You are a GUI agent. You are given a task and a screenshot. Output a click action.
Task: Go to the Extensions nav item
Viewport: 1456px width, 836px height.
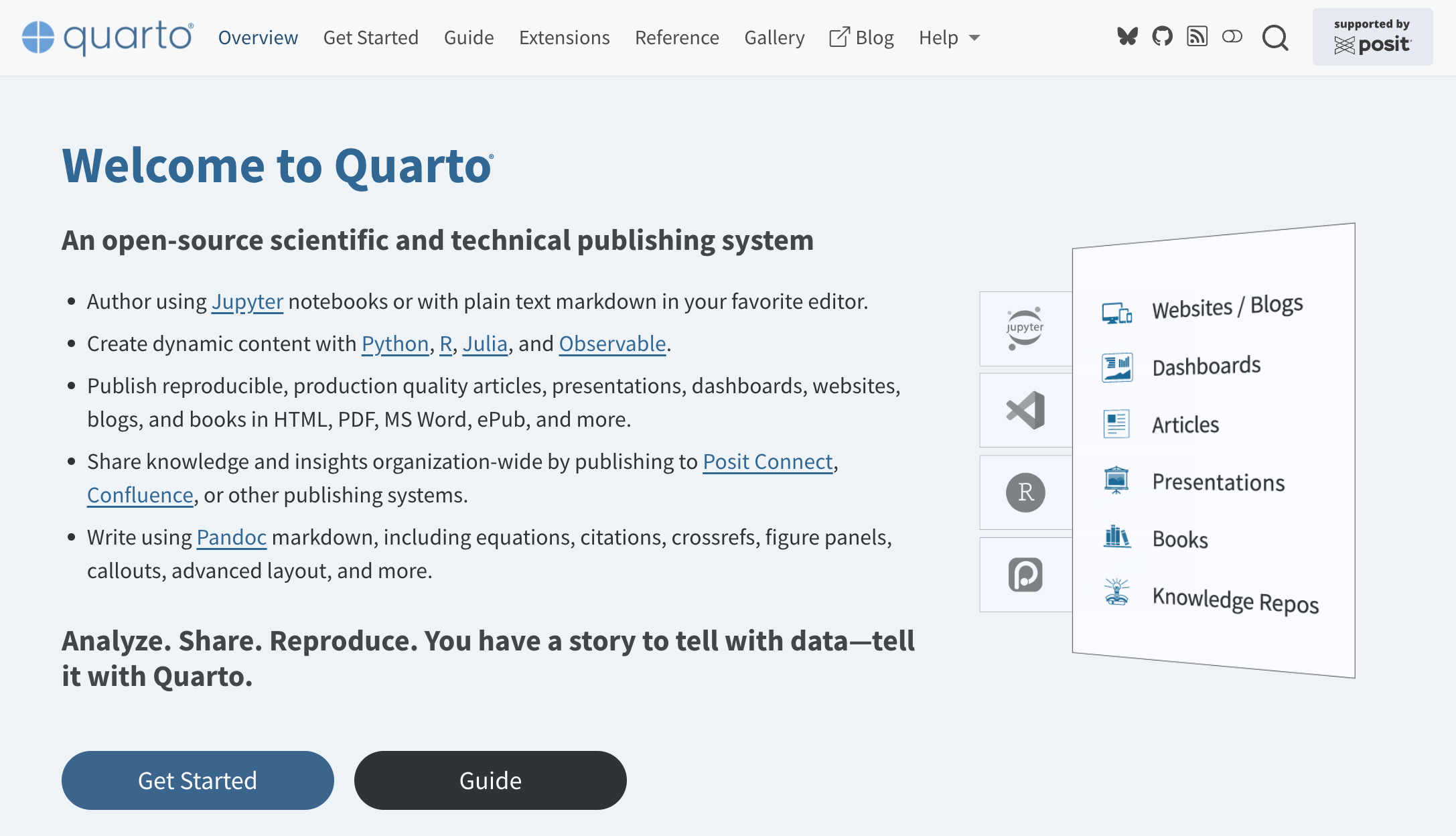pyautogui.click(x=564, y=38)
